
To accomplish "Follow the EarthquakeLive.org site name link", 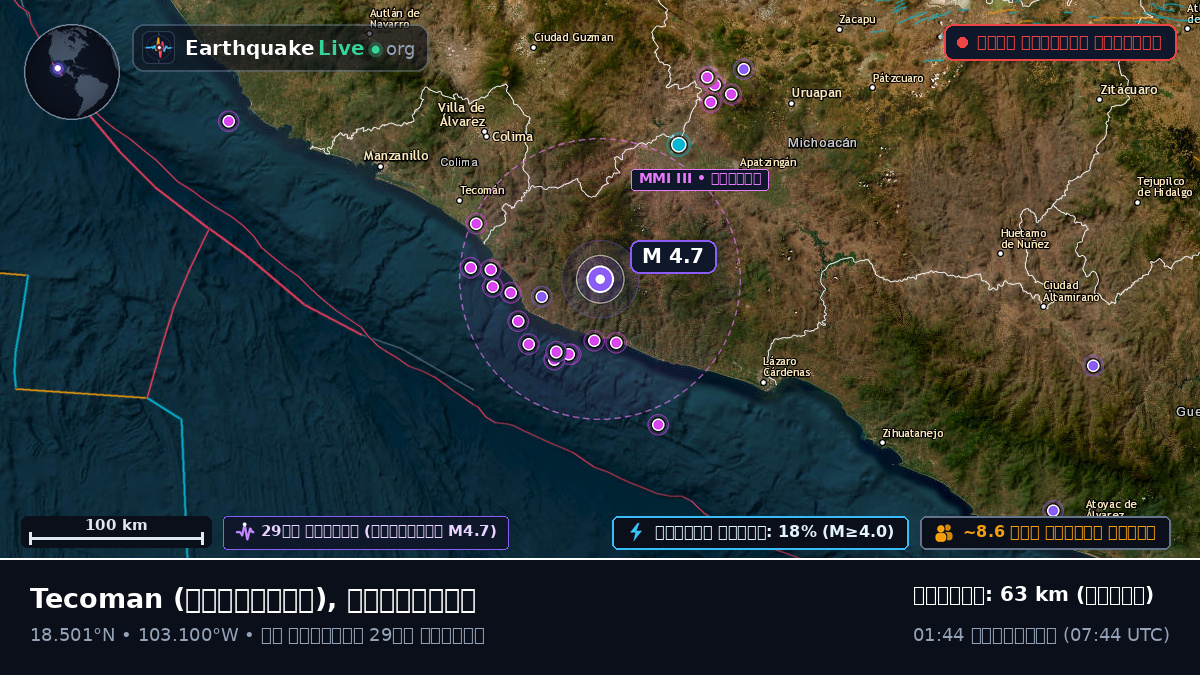I will coord(300,49).
